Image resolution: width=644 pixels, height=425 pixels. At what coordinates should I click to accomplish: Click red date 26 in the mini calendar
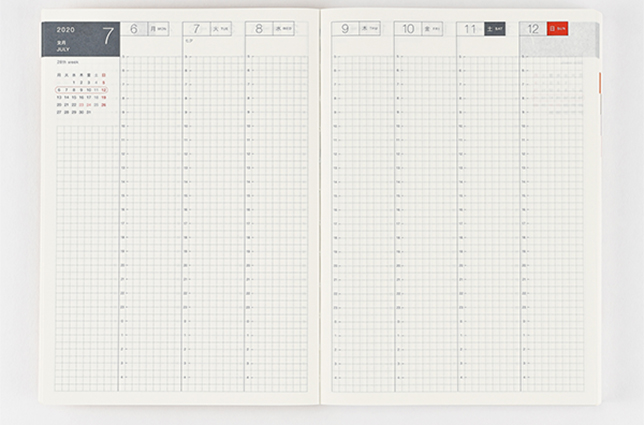point(104,105)
